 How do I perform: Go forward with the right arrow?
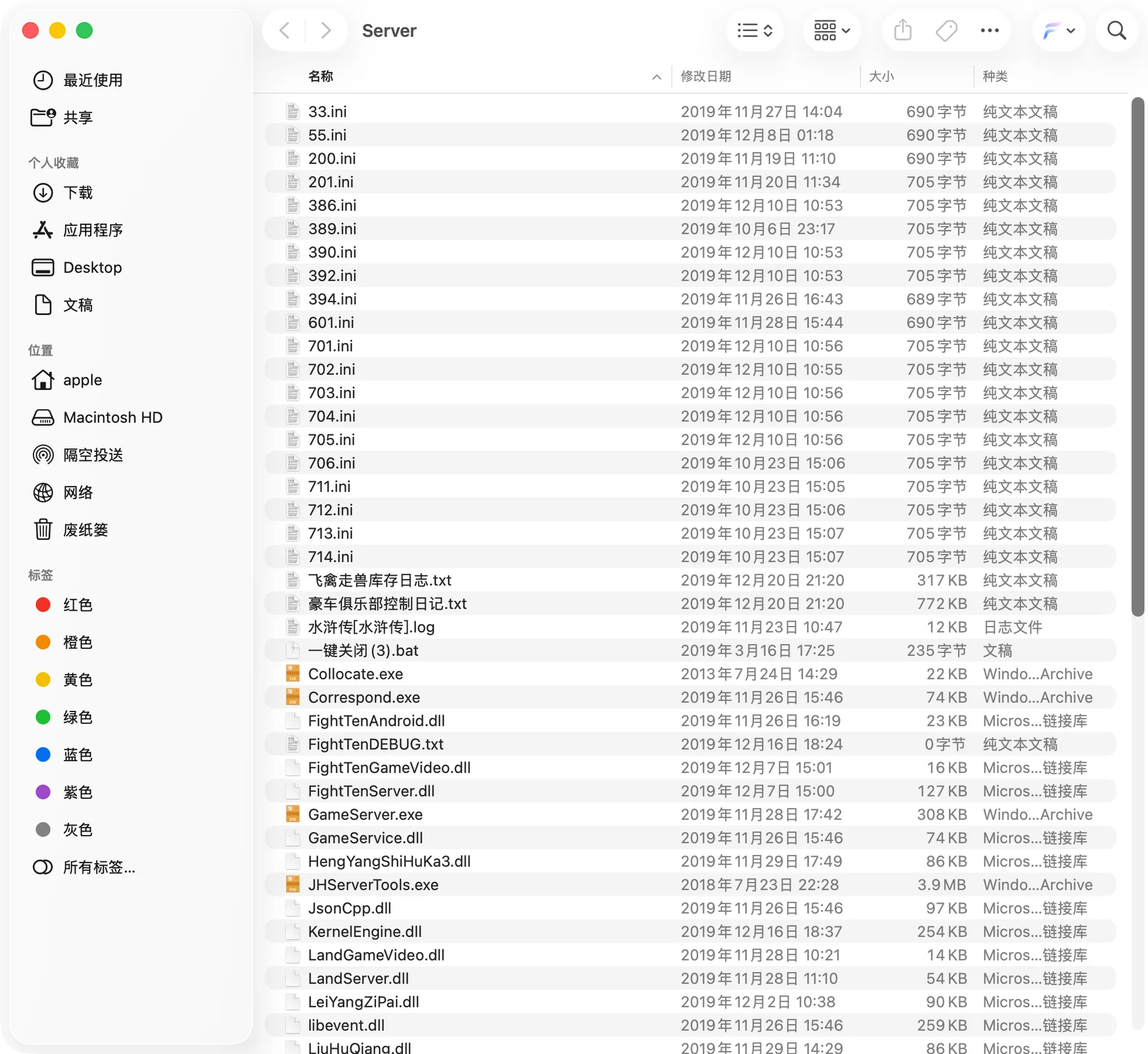pyautogui.click(x=326, y=30)
